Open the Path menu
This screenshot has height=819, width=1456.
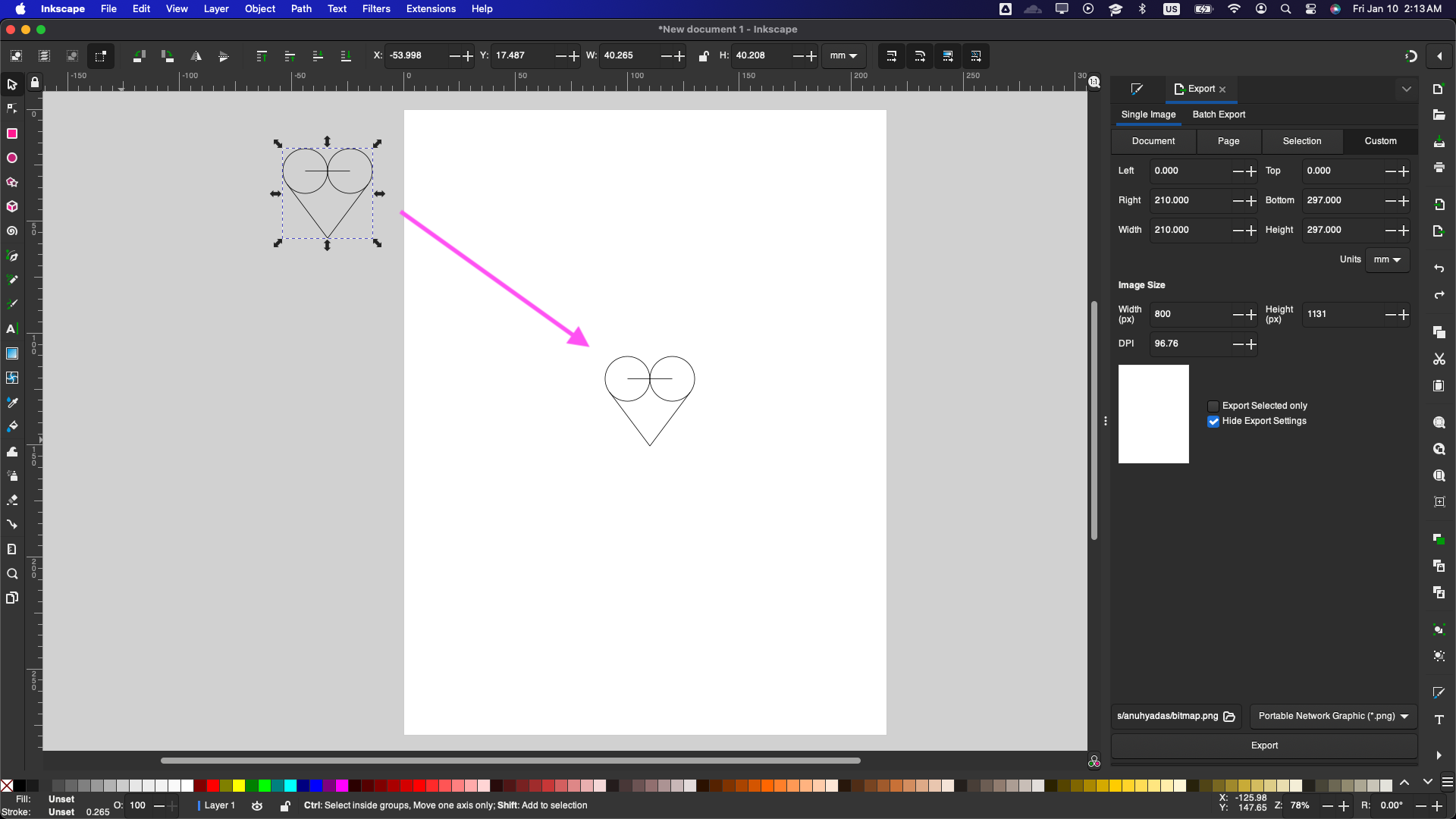pyautogui.click(x=301, y=9)
